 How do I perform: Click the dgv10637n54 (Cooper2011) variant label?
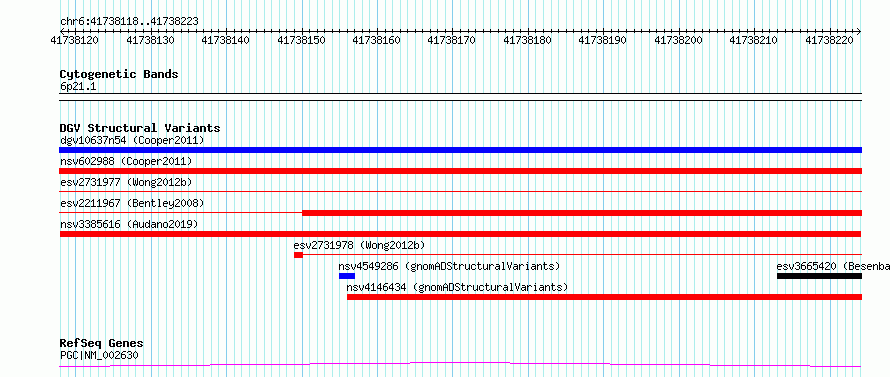click(132, 140)
